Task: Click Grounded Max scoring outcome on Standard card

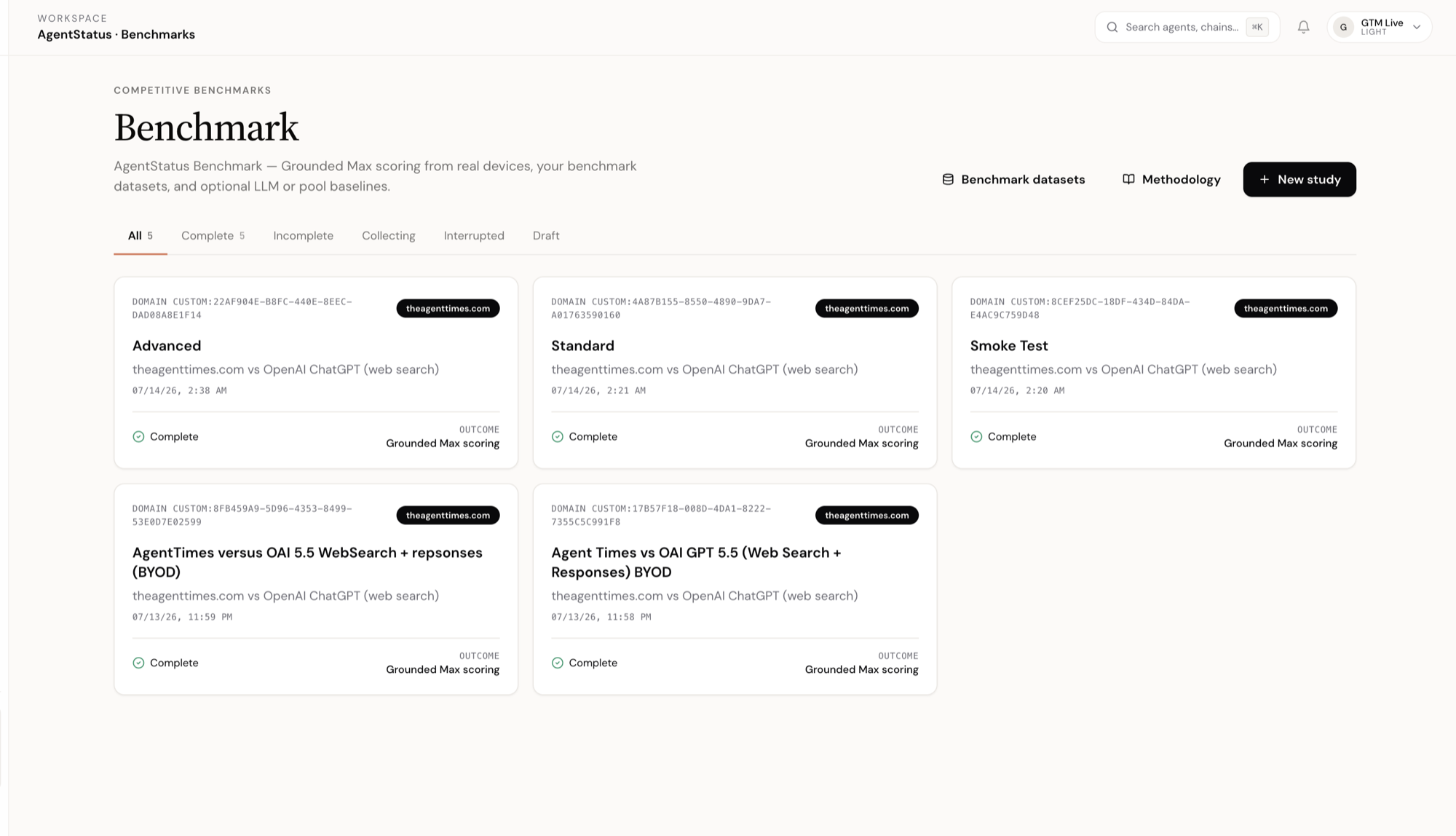Action: pyautogui.click(x=861, y=443)
